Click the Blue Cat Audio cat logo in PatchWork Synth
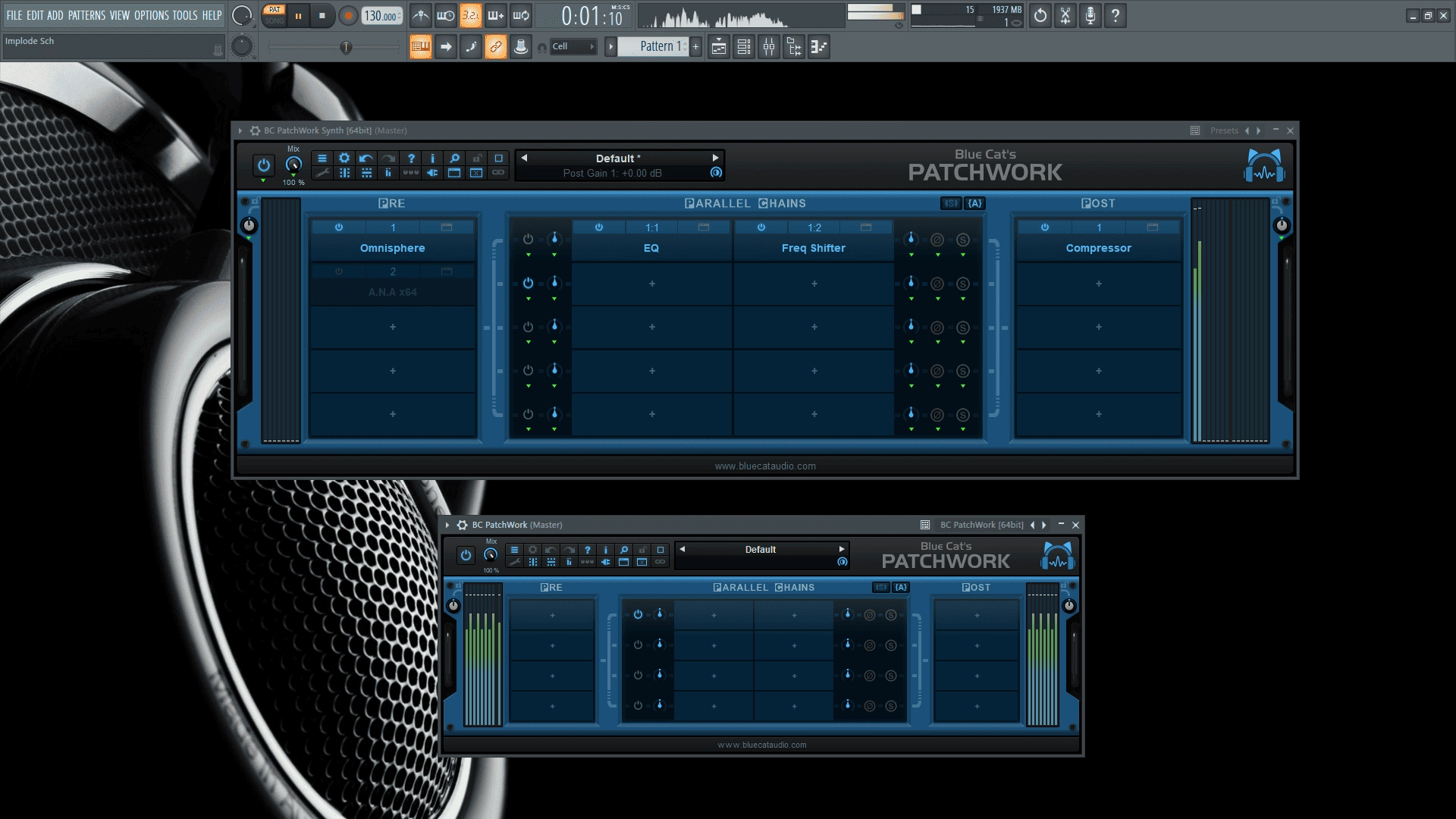 coord(1264,165)
